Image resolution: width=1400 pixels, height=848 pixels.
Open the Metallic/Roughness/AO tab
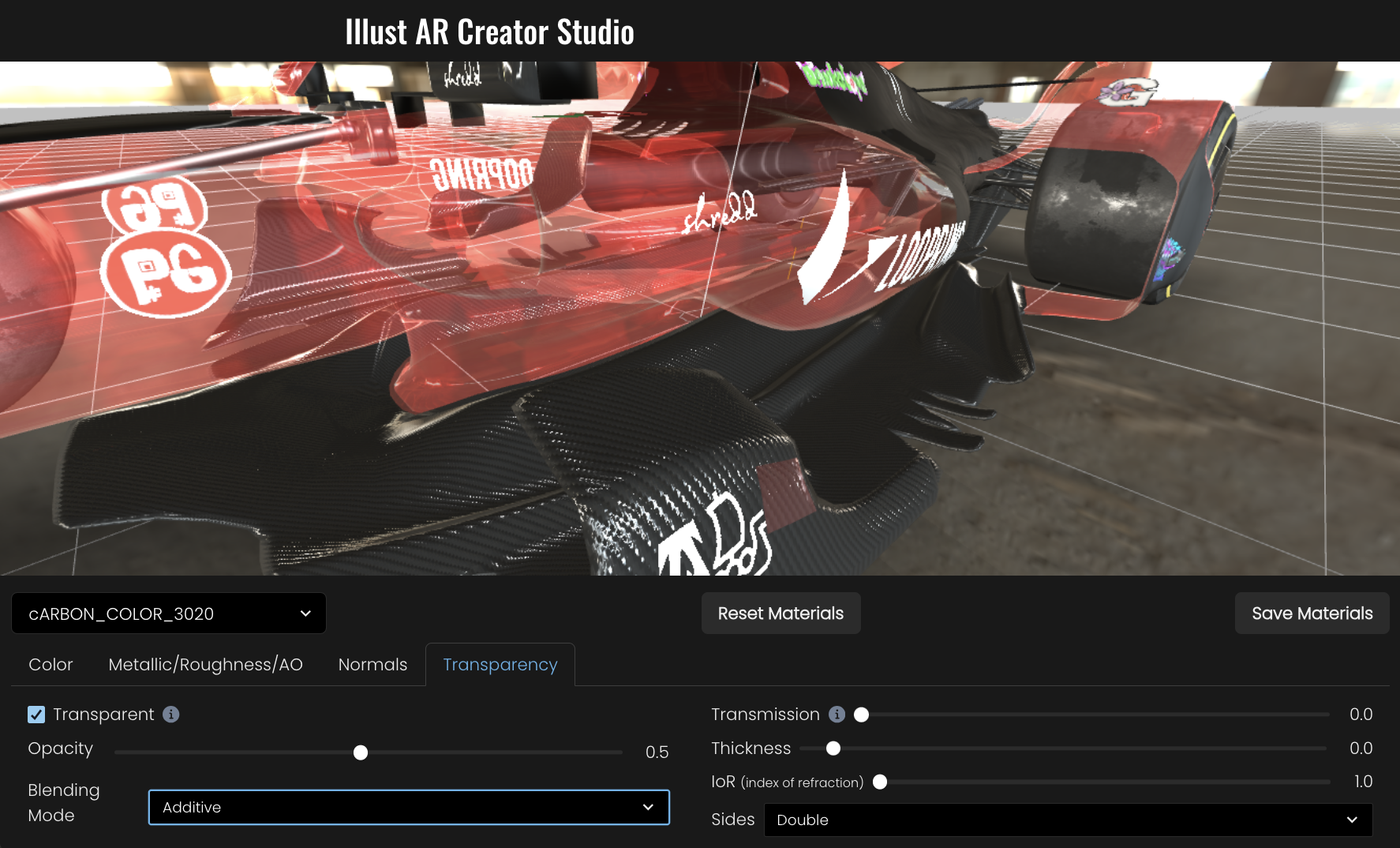pyautogui.click(x=205, y=665)
